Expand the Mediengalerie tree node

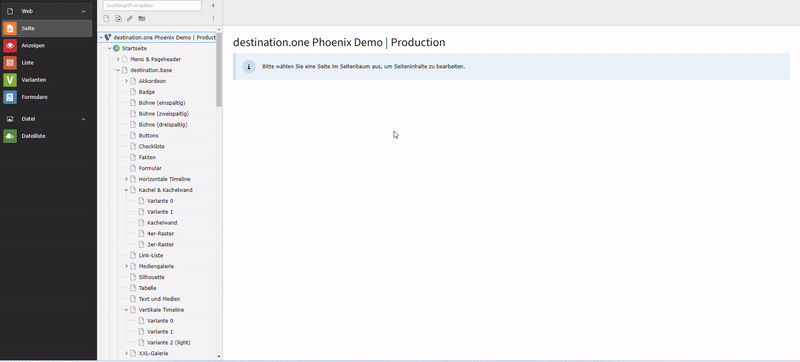point(127,266)
